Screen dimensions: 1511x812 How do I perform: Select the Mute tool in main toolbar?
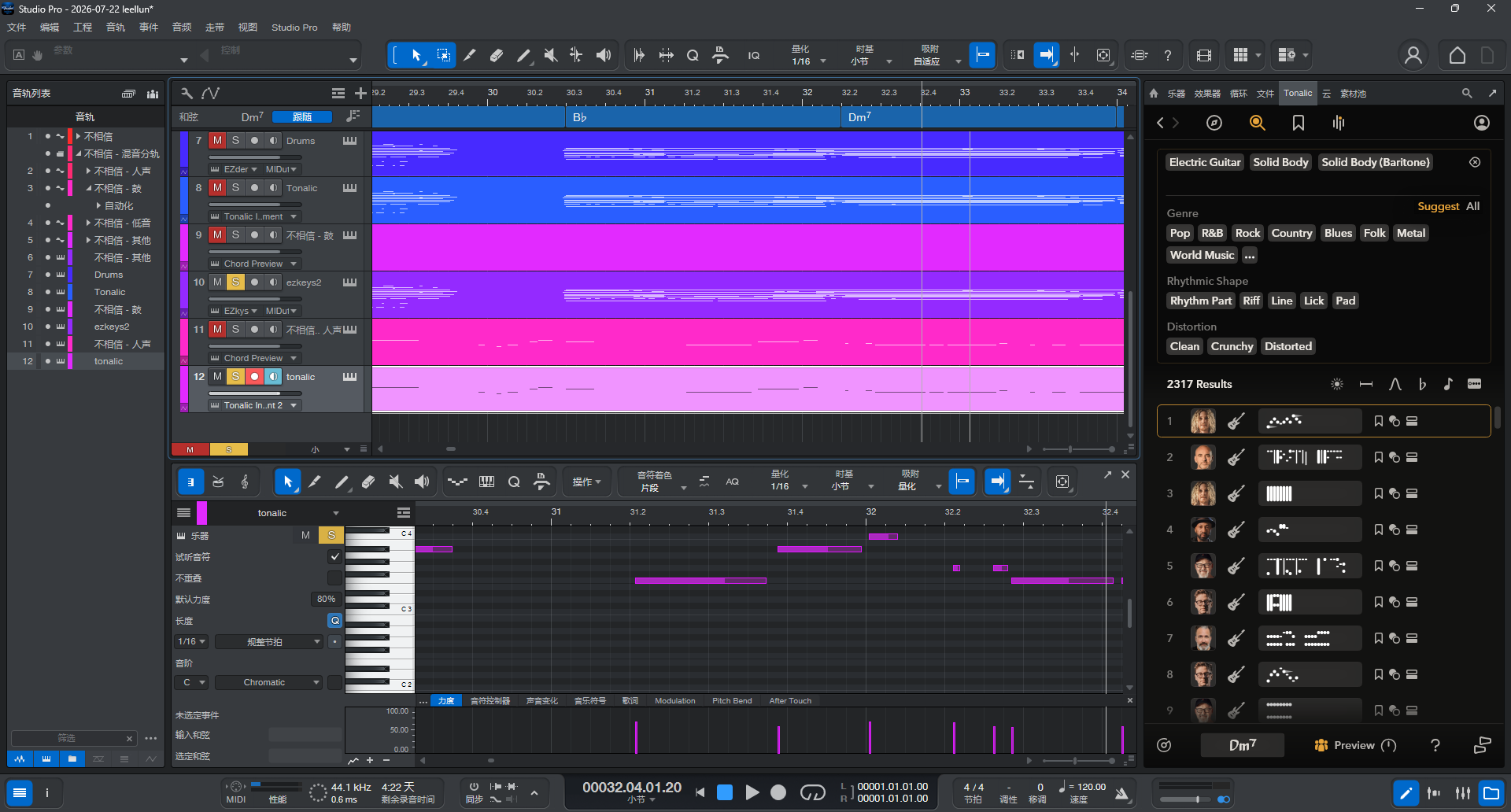[x=550, y=55]
